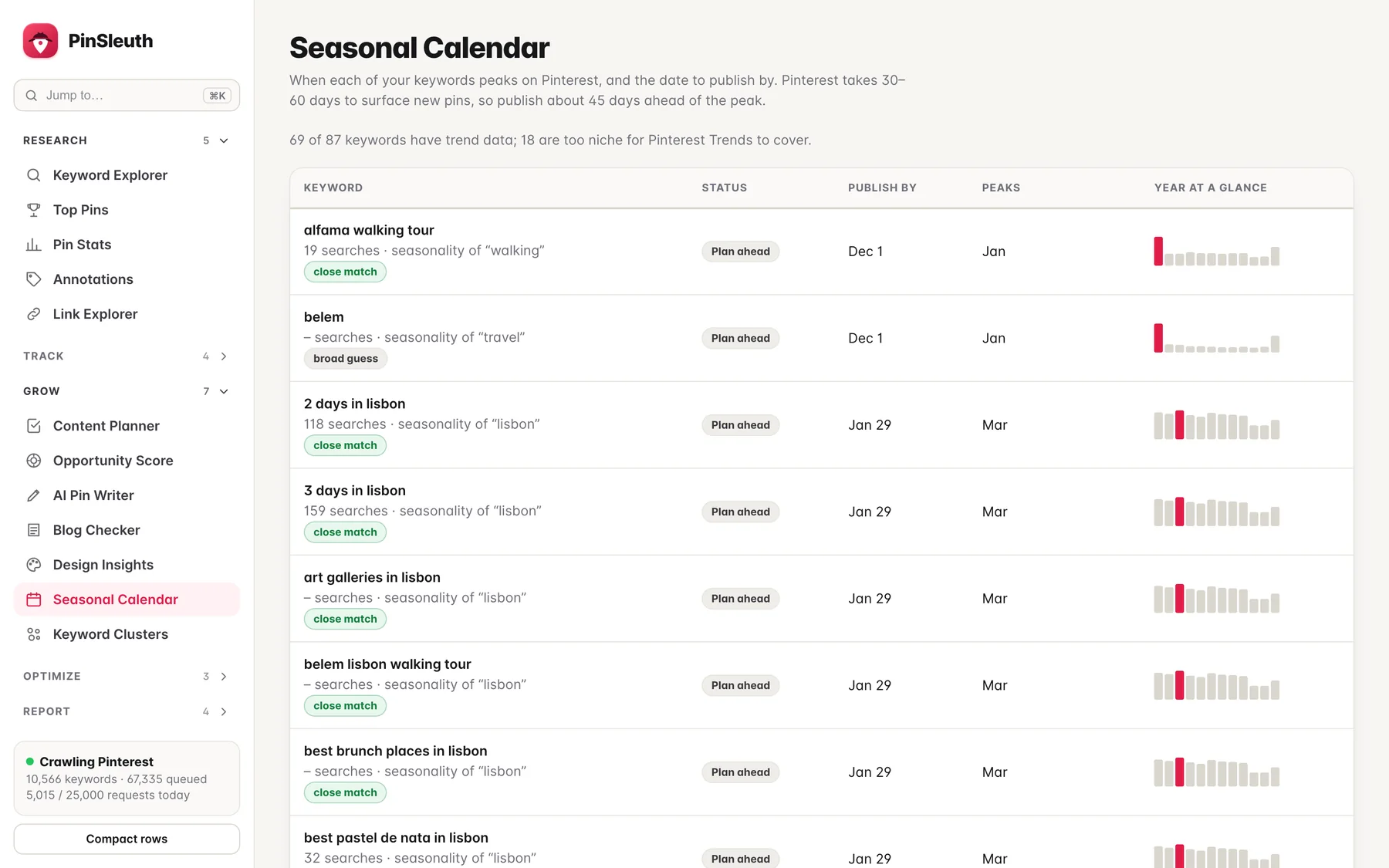Open Top Pins page
The image size is (1389, 868).
(x=127, y=210)
